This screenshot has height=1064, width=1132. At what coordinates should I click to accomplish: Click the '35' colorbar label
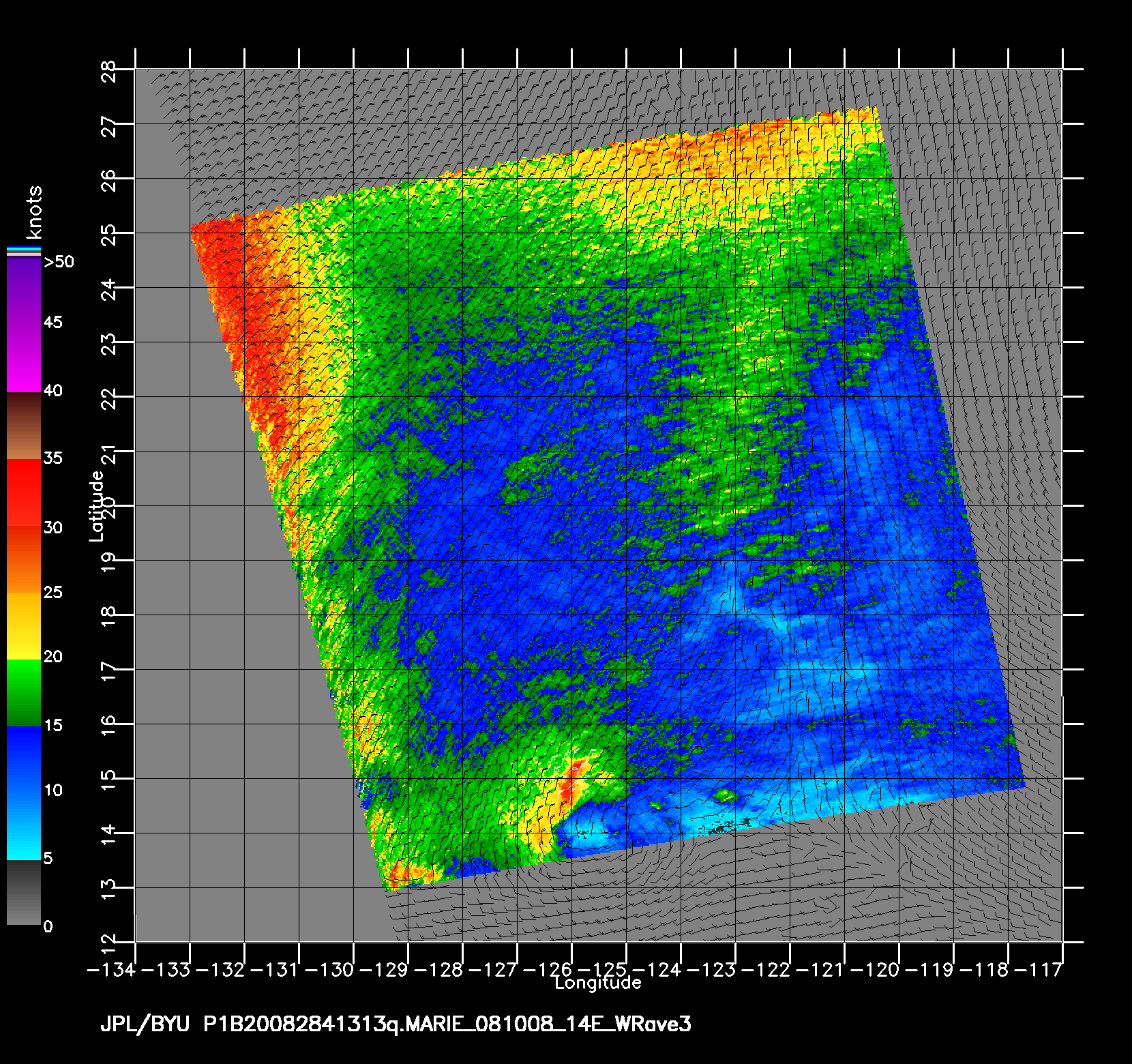(53, 458)
